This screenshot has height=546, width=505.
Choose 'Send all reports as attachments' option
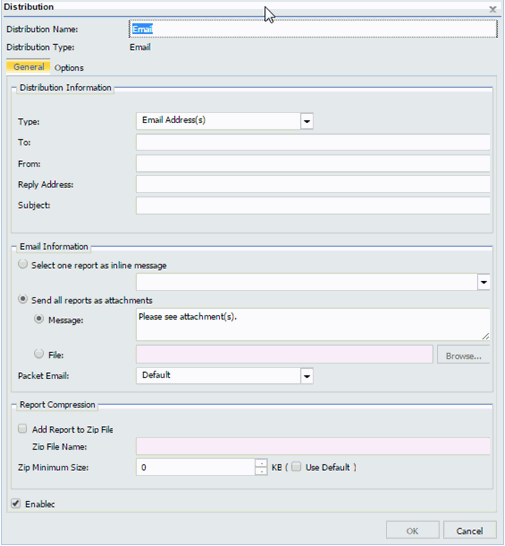23,299
